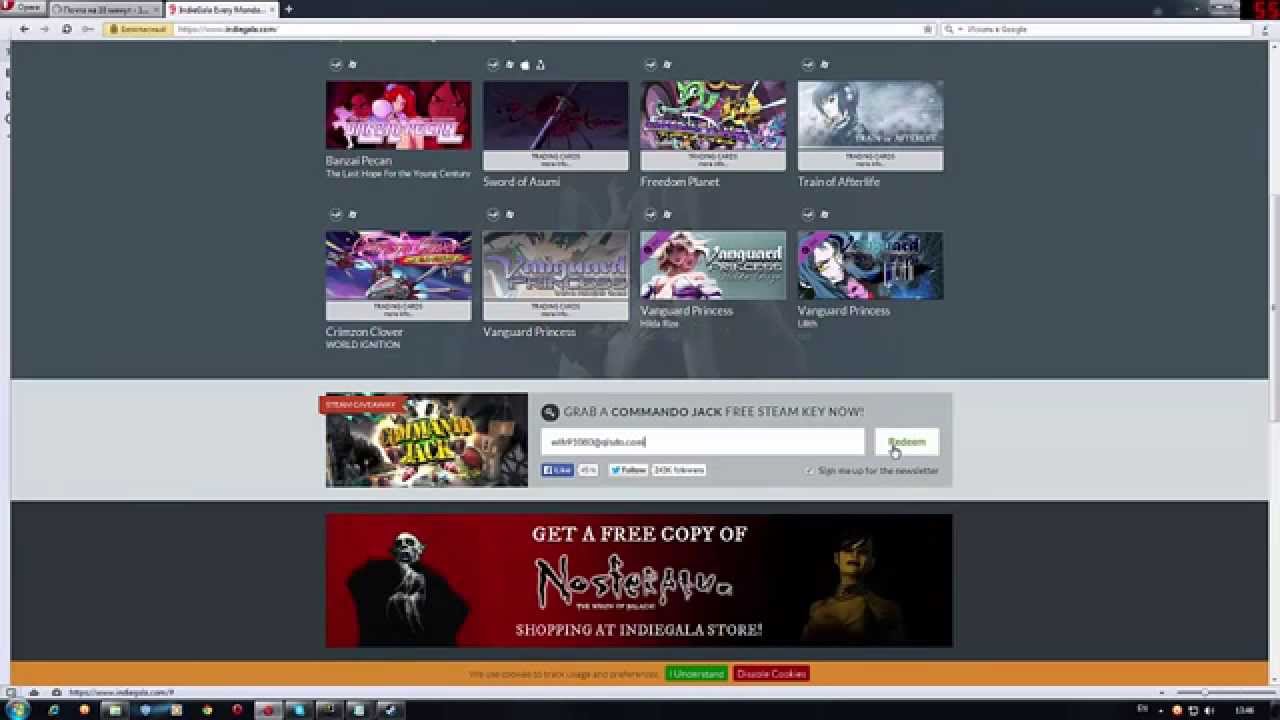Go back to the previous page
The width and height of the screenshot is (1280, 720).
pyautogui.click(x=24, y=29)
